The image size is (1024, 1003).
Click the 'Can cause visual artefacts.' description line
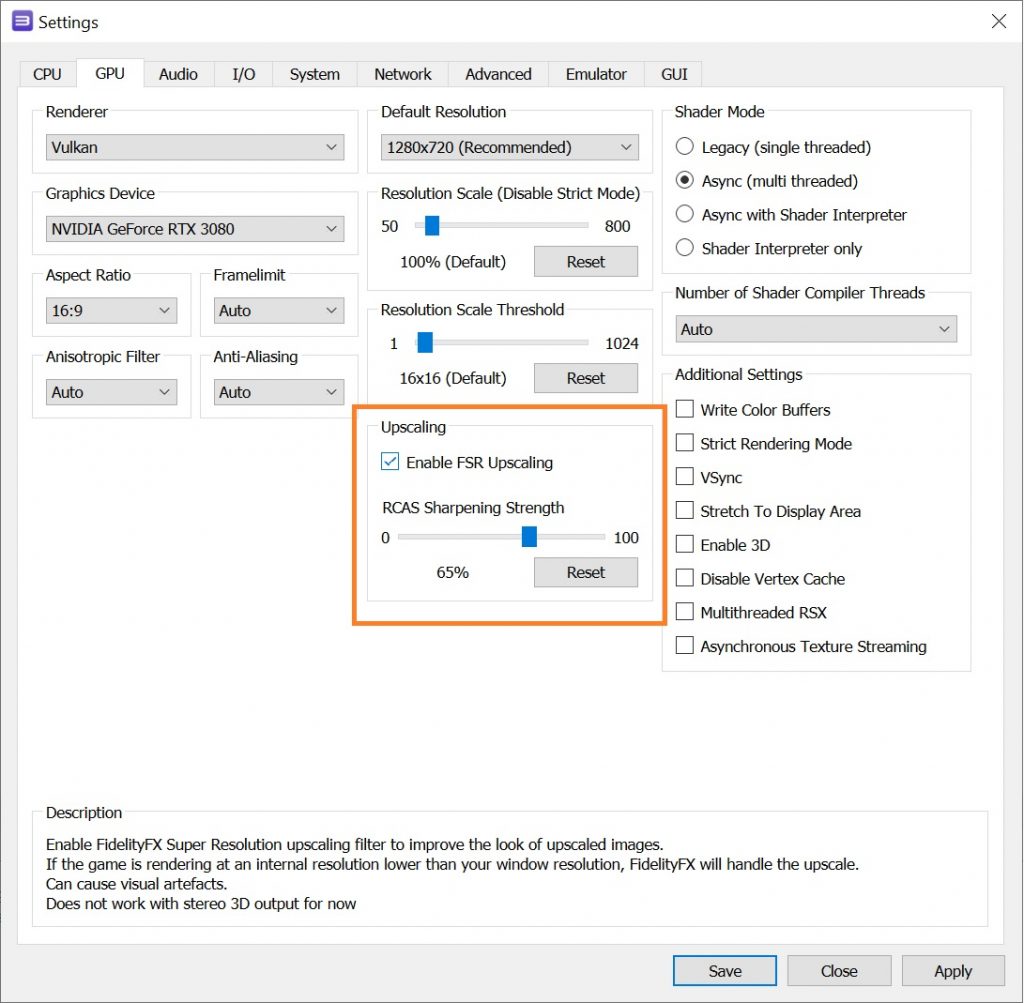pyautogui.click(x=136, y=884)
